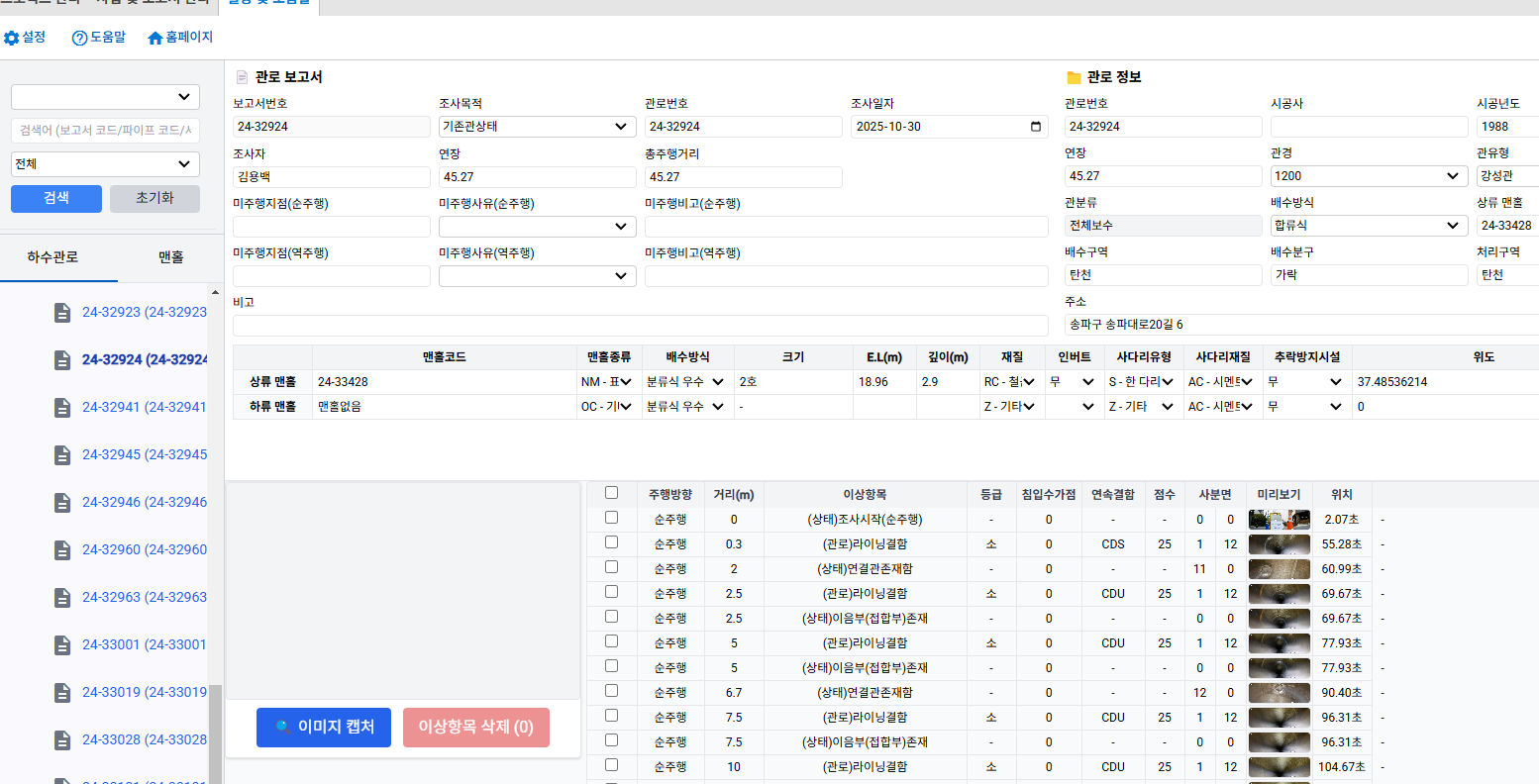This screenshot has width=1539, height=784.
Task: Tick checkbox for 조사시작(순주행) row
Action: tap(611, 518)
